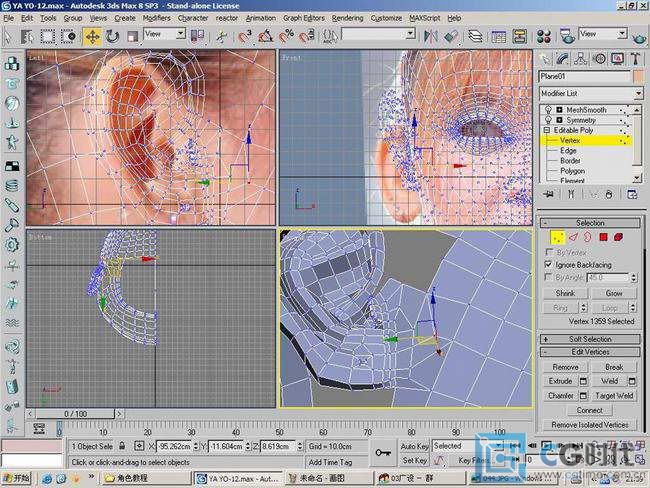Toggle Symmetry modifier lightbulb visibility
The width and height of the screenshot is (650, 488).
click(x=548, y=120)
